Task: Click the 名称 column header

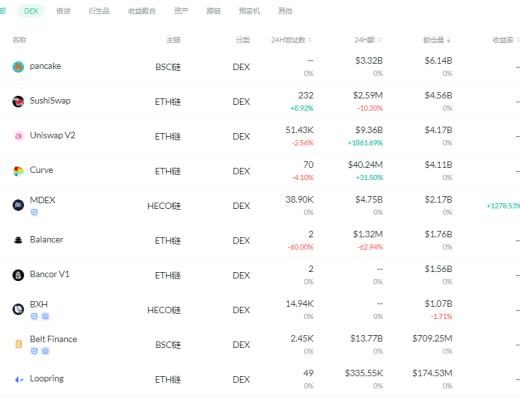Action: 19,40
